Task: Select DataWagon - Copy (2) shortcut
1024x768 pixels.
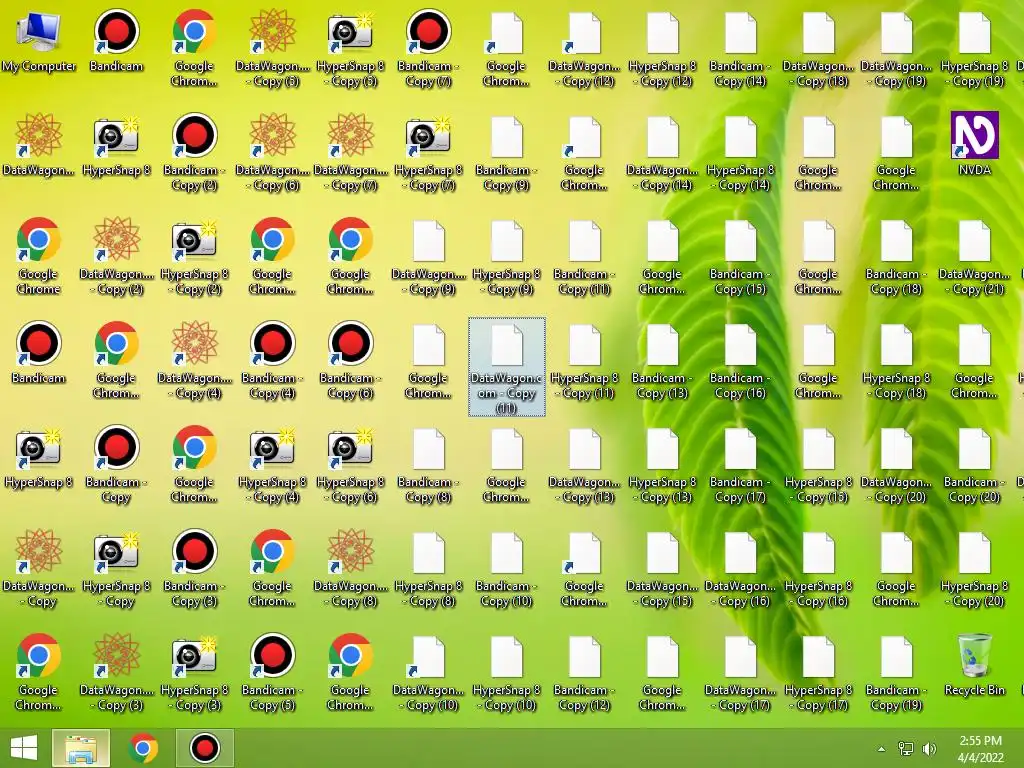Action: [116, 257]
